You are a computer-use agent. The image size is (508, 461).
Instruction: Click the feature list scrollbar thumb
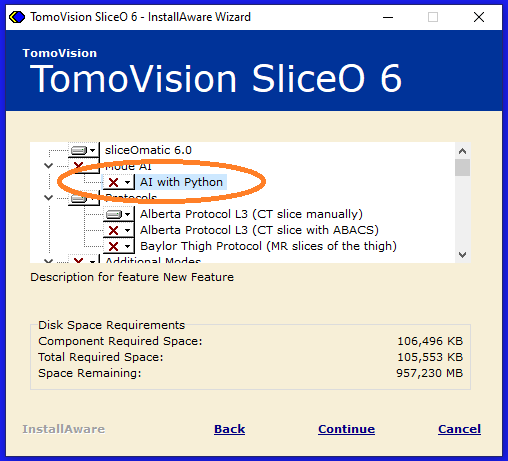[x=462, y=167]
